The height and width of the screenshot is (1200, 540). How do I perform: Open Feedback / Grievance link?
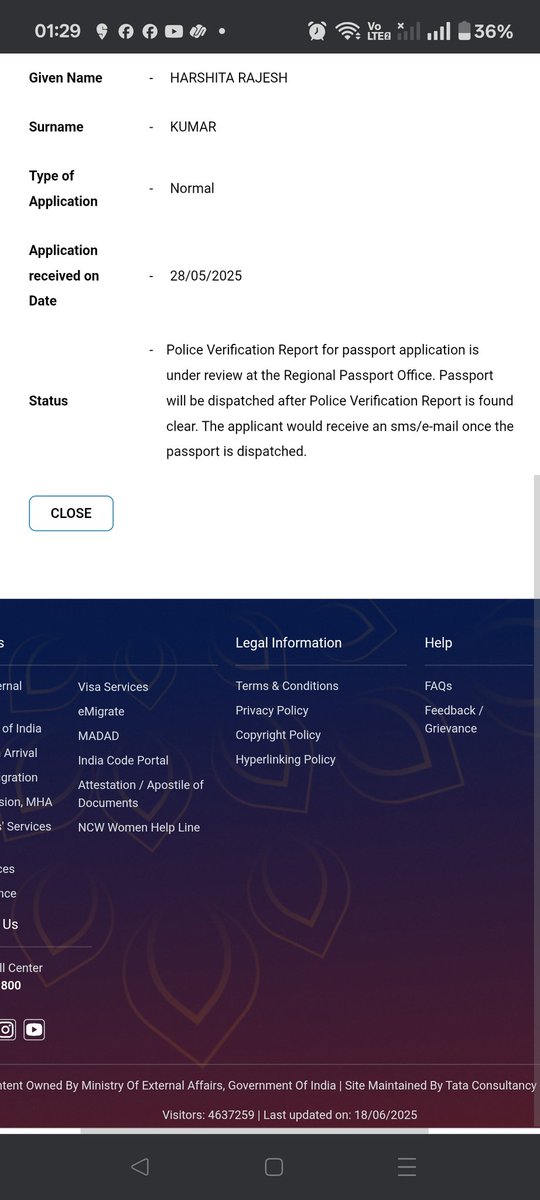pos(454,719)
